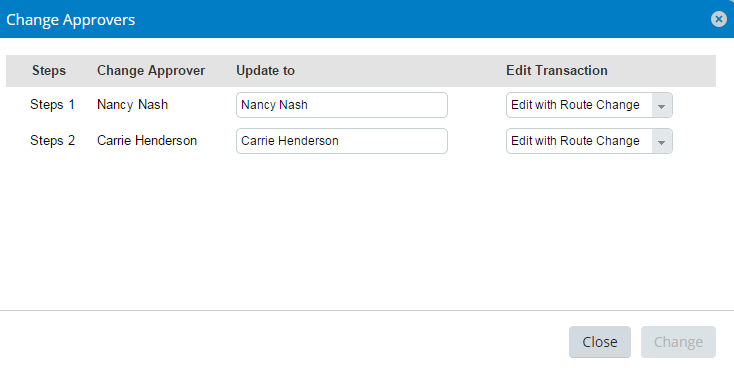
Task: Edit the Carrie Henderson Update to field
Action: [342, 141]
